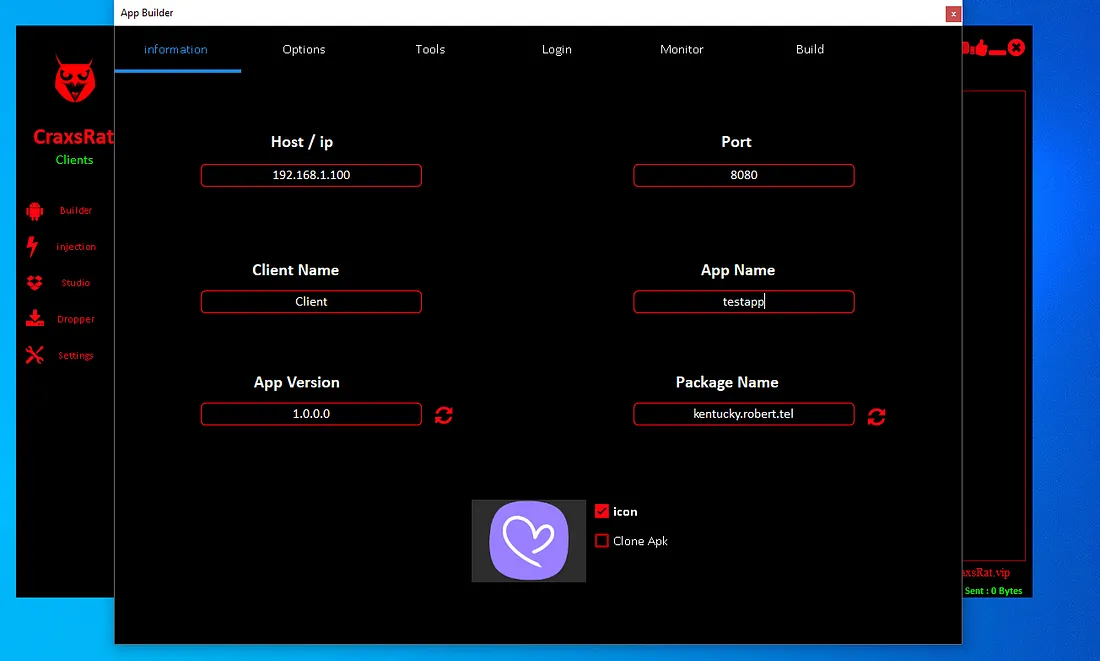Click the Dropper download icon
This screenshot has height=661, width=1100.
35,319
